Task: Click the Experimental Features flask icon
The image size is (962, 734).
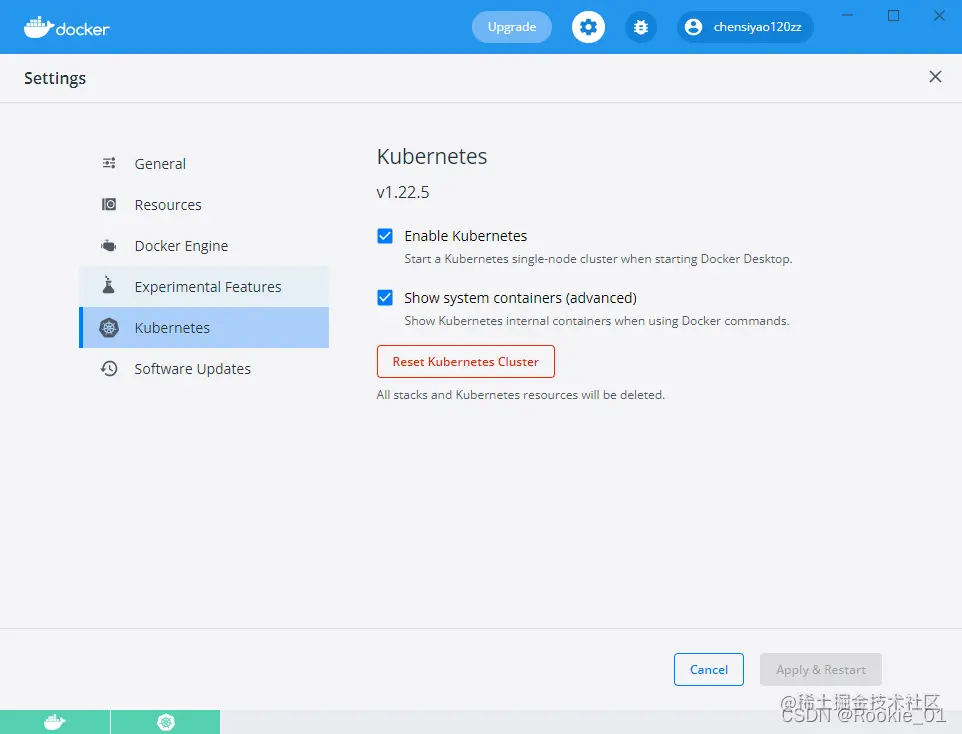Action: coord(109,285)
